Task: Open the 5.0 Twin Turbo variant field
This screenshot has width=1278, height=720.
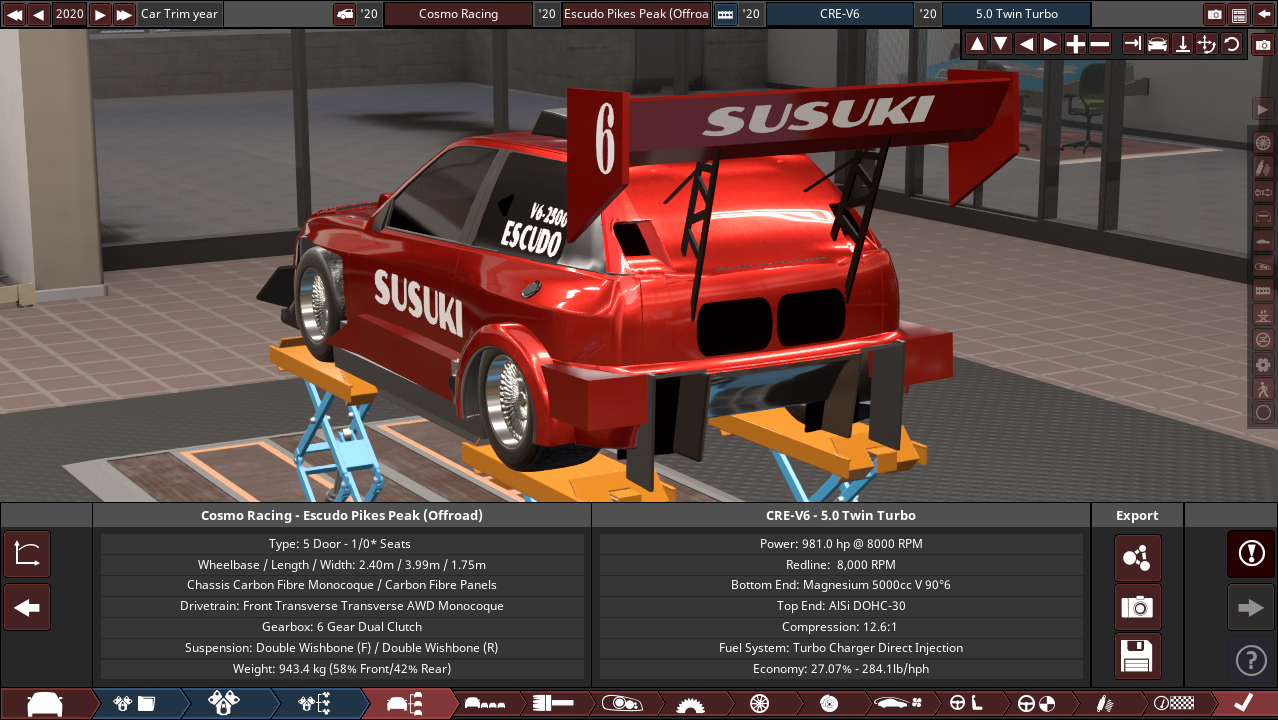Action: (x=1017, y=14)
